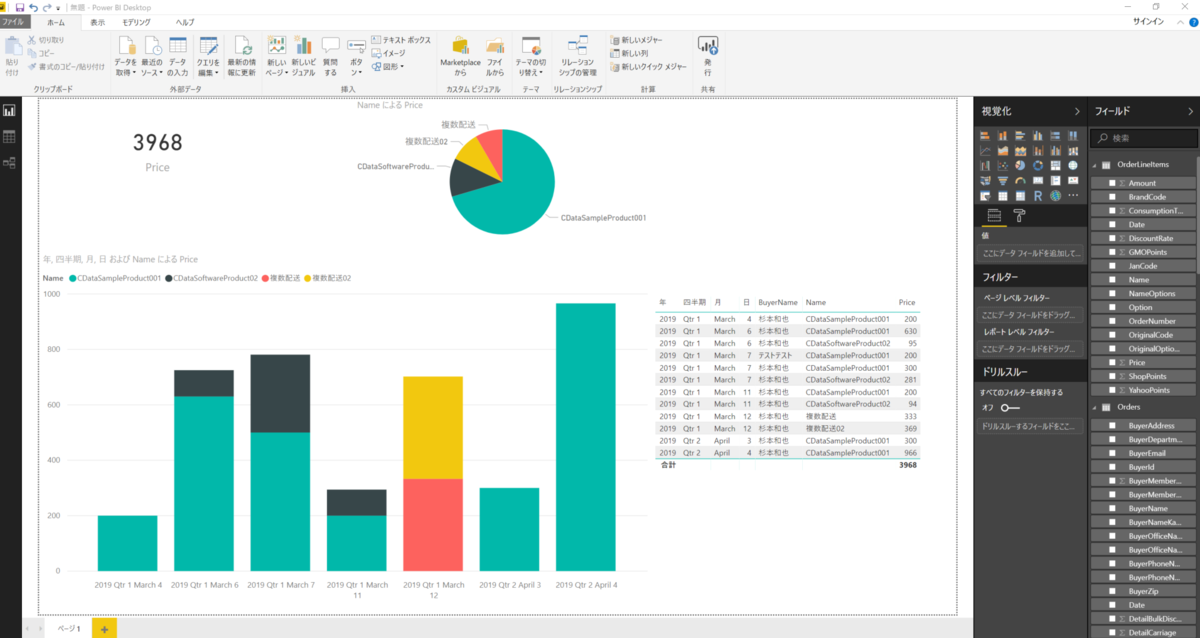Open Marketplace から custom visuals icon

point(460,57)
